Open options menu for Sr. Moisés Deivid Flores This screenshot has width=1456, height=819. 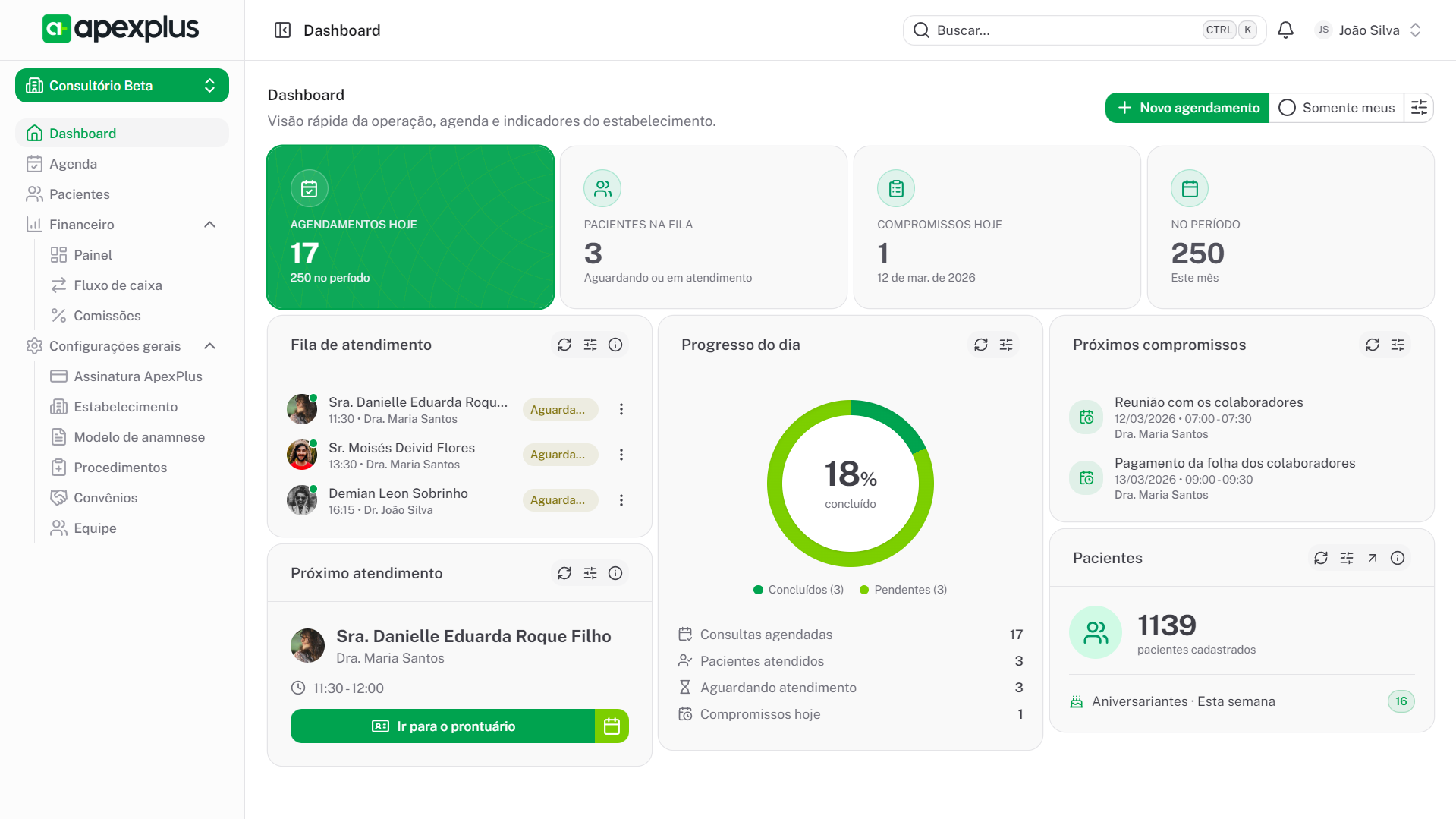tap(621, 455)
